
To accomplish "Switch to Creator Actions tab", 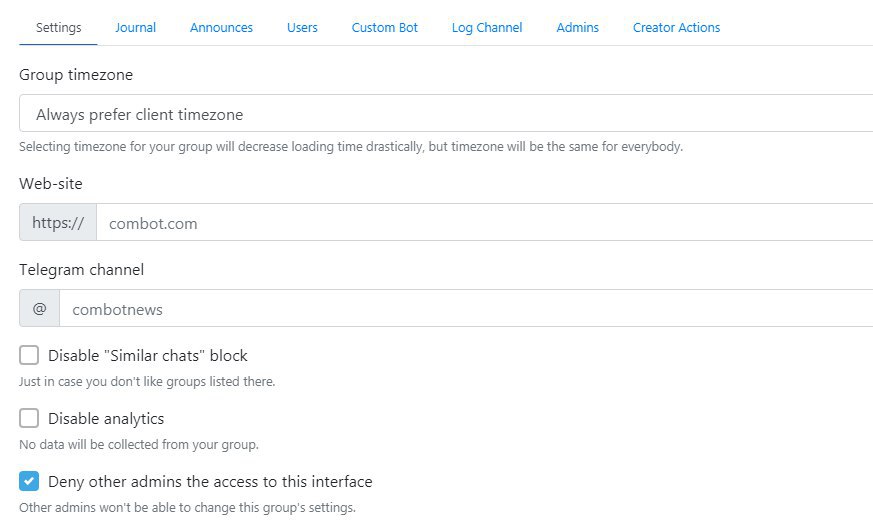I will pyautogui.click(x=676, y=27).
